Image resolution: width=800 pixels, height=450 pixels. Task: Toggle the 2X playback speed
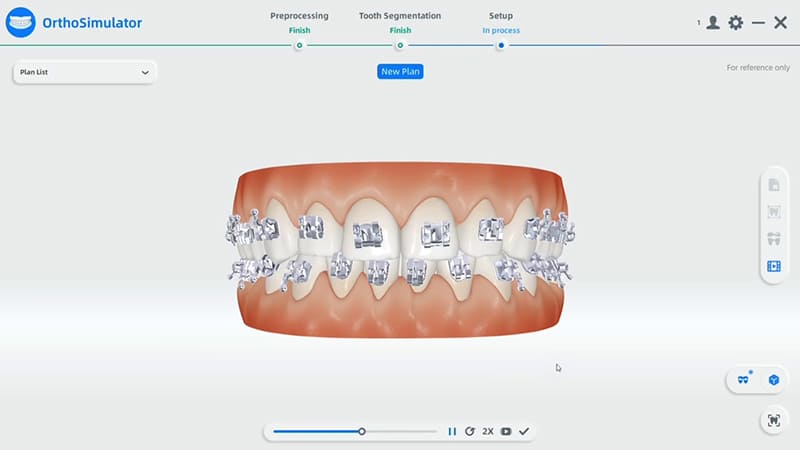click(488, 432)
